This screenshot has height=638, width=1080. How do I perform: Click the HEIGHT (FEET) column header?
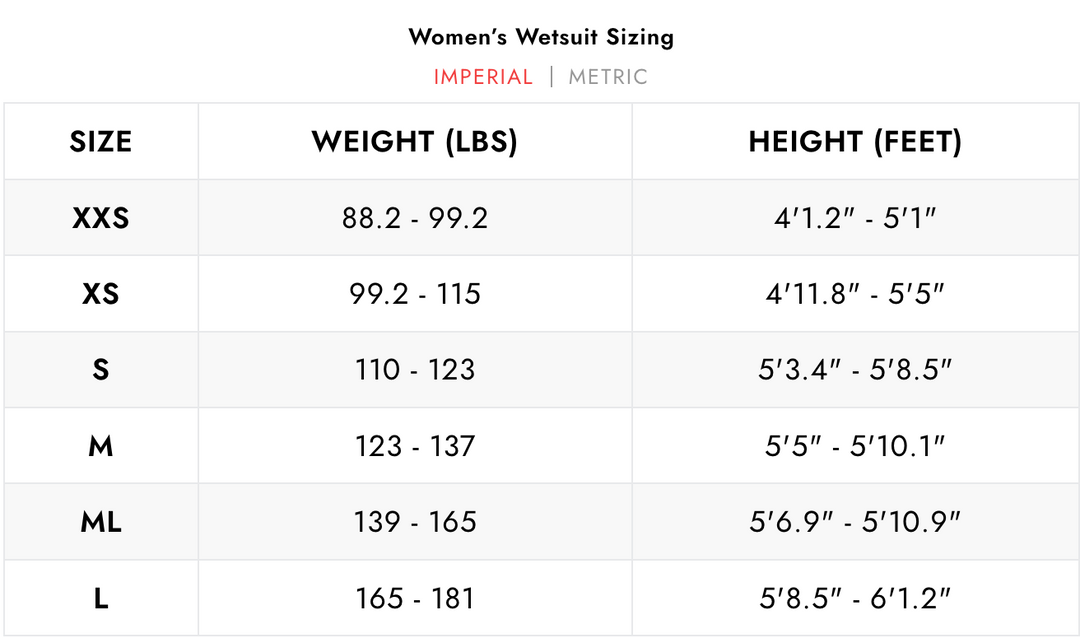[855, 141]
